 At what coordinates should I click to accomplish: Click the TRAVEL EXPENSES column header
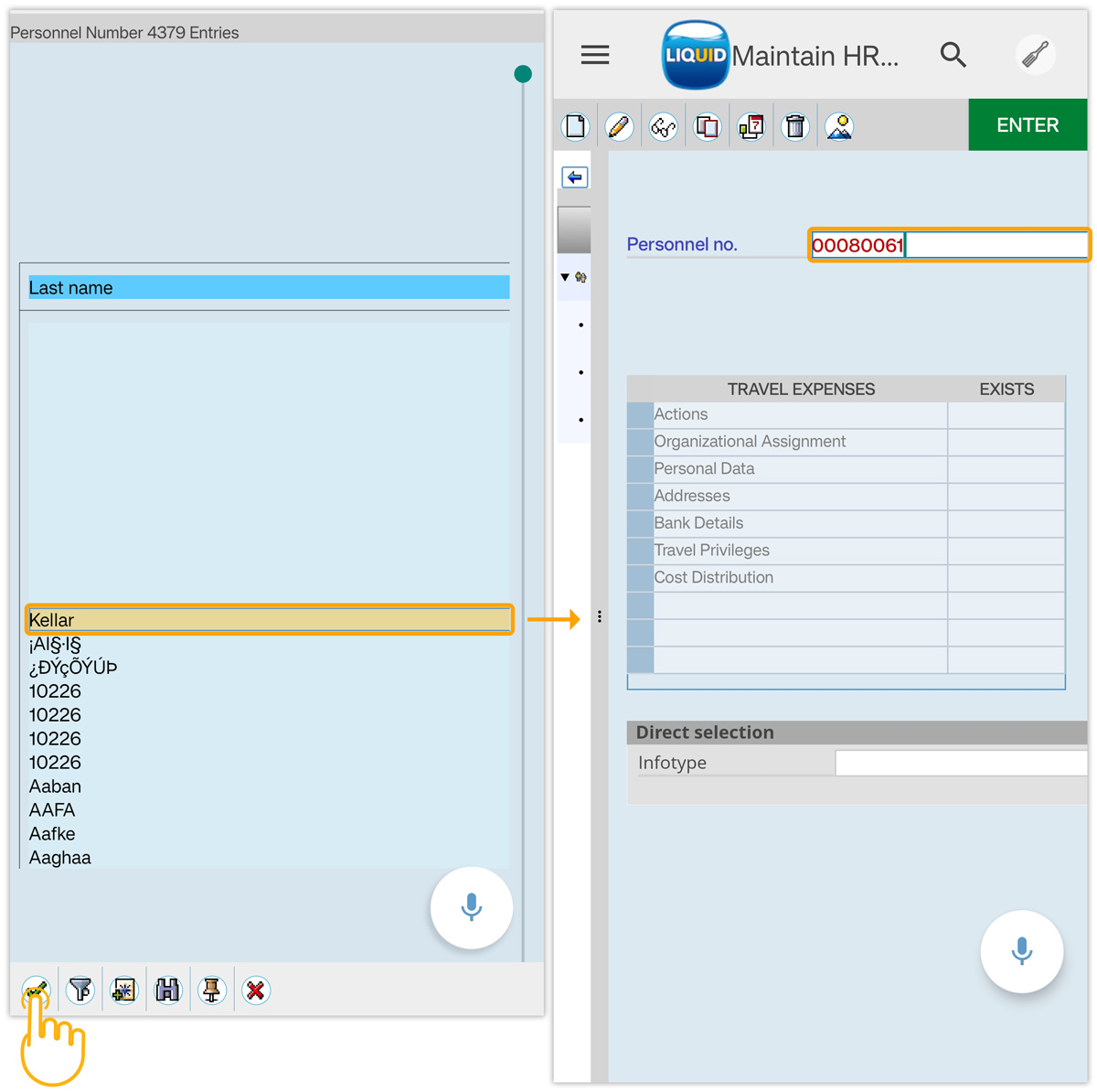801,389
